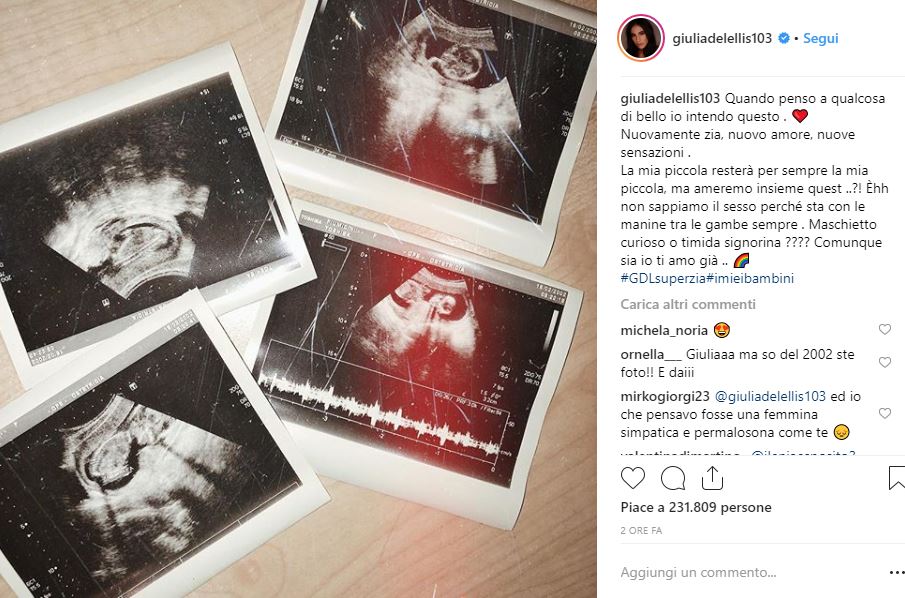
Task: Click the verified badge next to the username
Action: pyautogui.click(x=784, y=38)
